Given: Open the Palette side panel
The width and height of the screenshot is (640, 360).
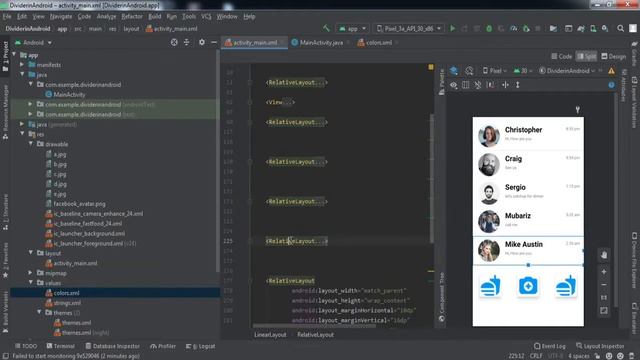Looking at the screenshot, I should (x=441, y=82).
